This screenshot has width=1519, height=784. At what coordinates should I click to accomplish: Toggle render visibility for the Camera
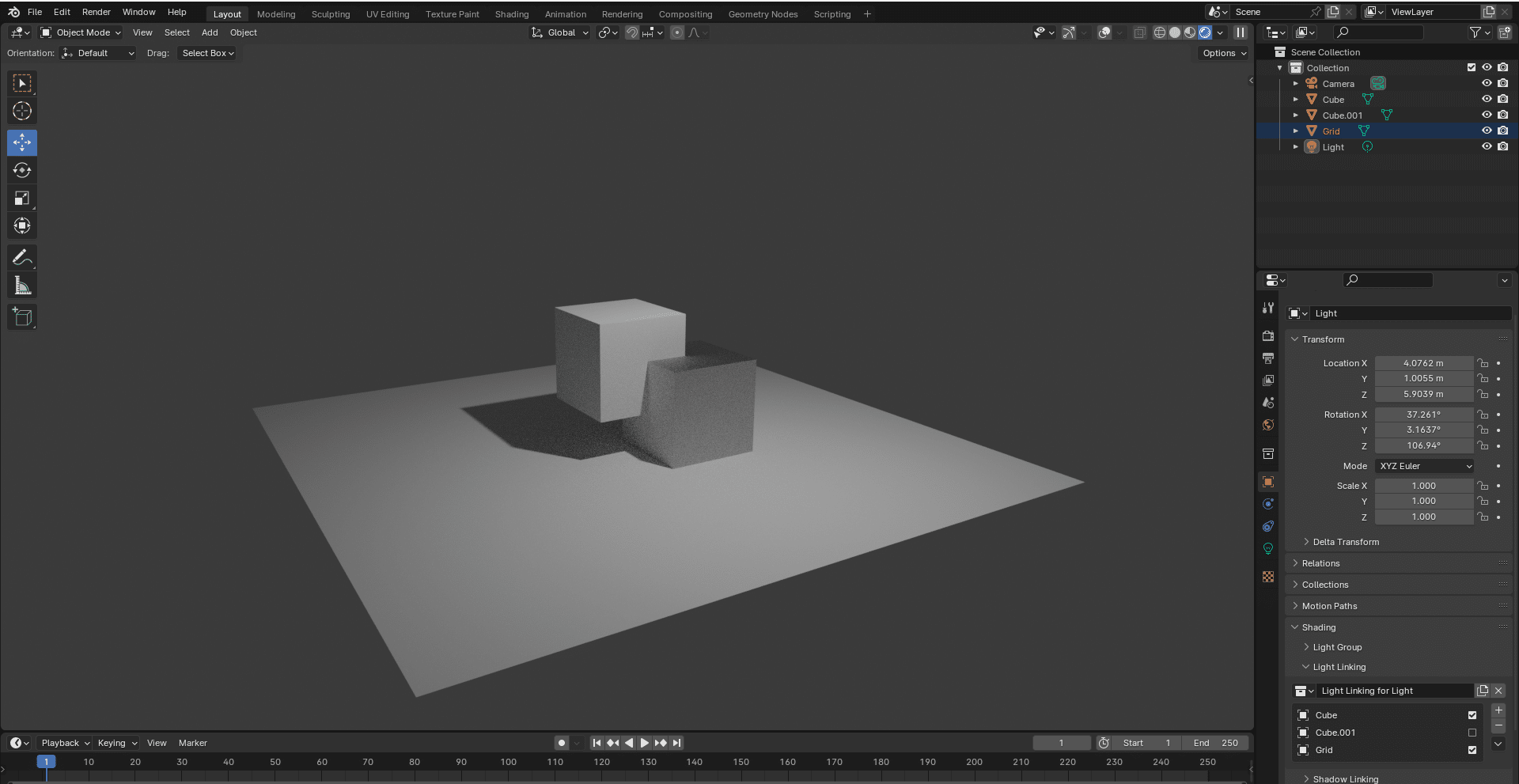[x=1504, y=83]
